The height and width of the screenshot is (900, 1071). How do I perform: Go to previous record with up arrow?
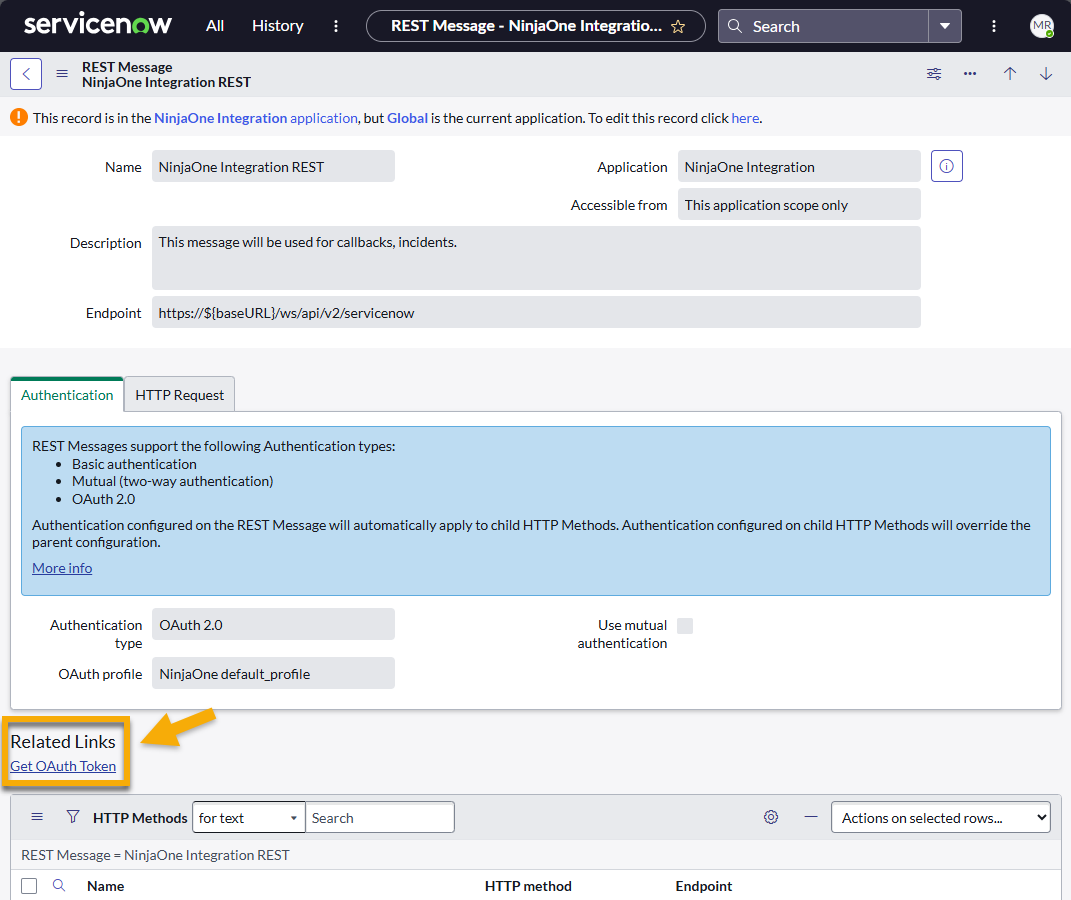[x=1009, y=73]
